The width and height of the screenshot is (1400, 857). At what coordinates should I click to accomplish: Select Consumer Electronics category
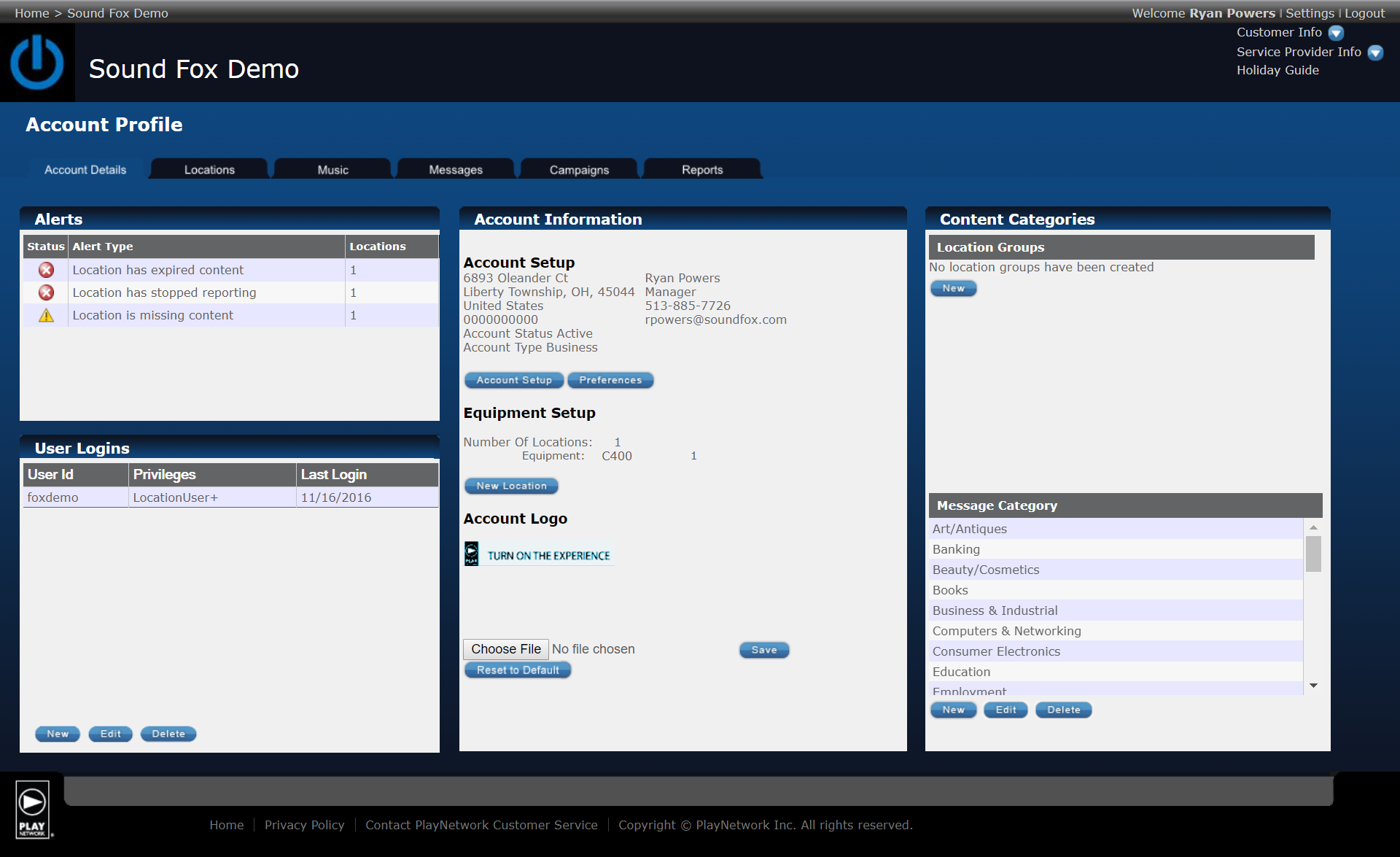tap(1116, 651)
